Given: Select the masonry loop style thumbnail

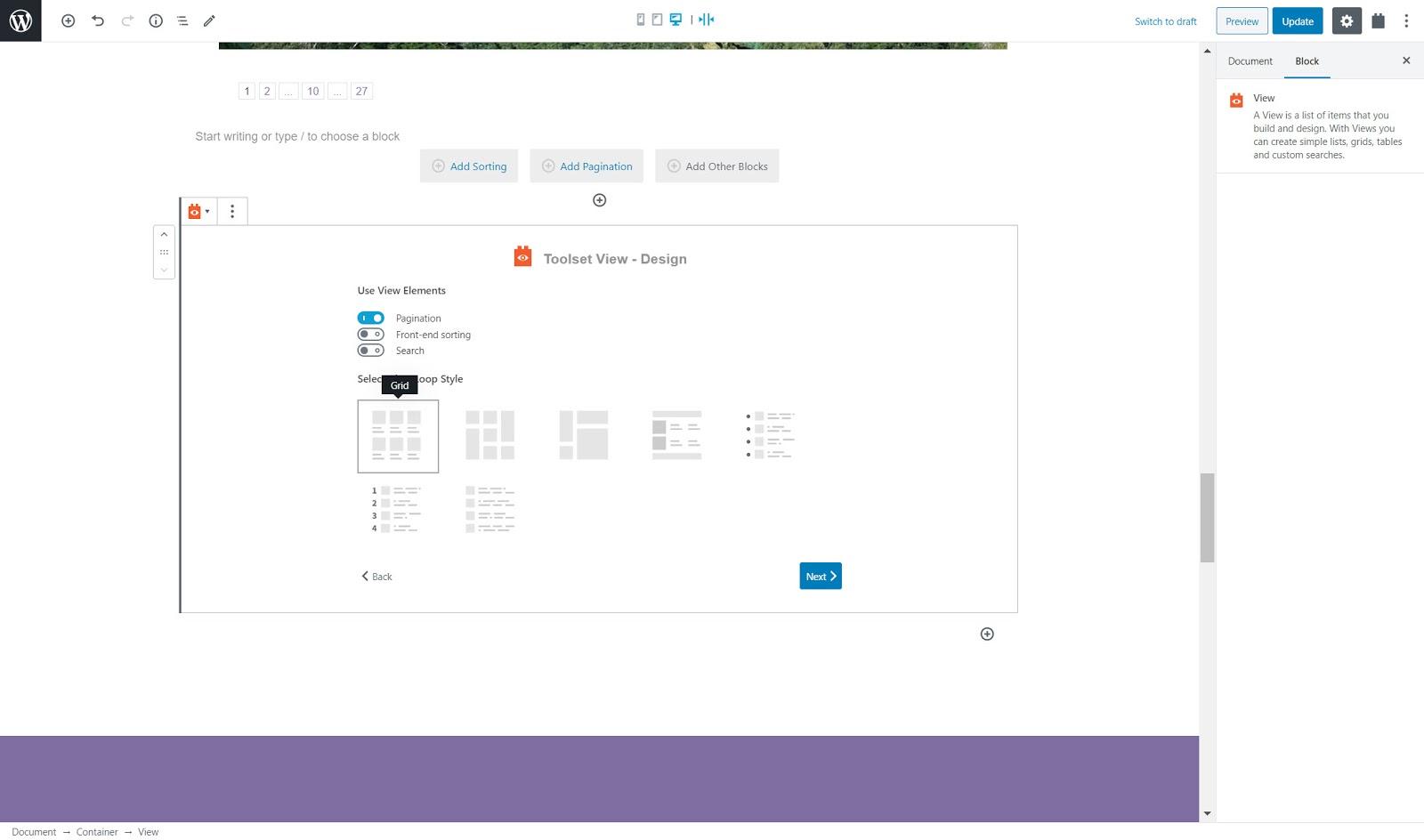Looking at the screenshot, I should [490, 435].
